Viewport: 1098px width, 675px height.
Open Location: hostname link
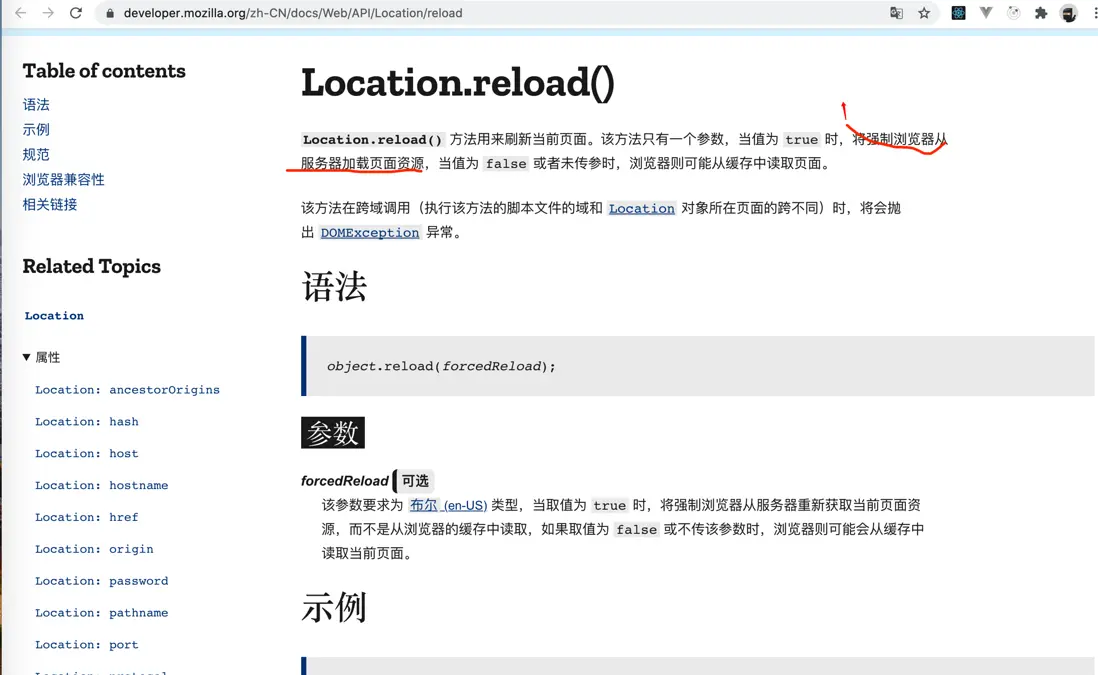pos(102,485)
